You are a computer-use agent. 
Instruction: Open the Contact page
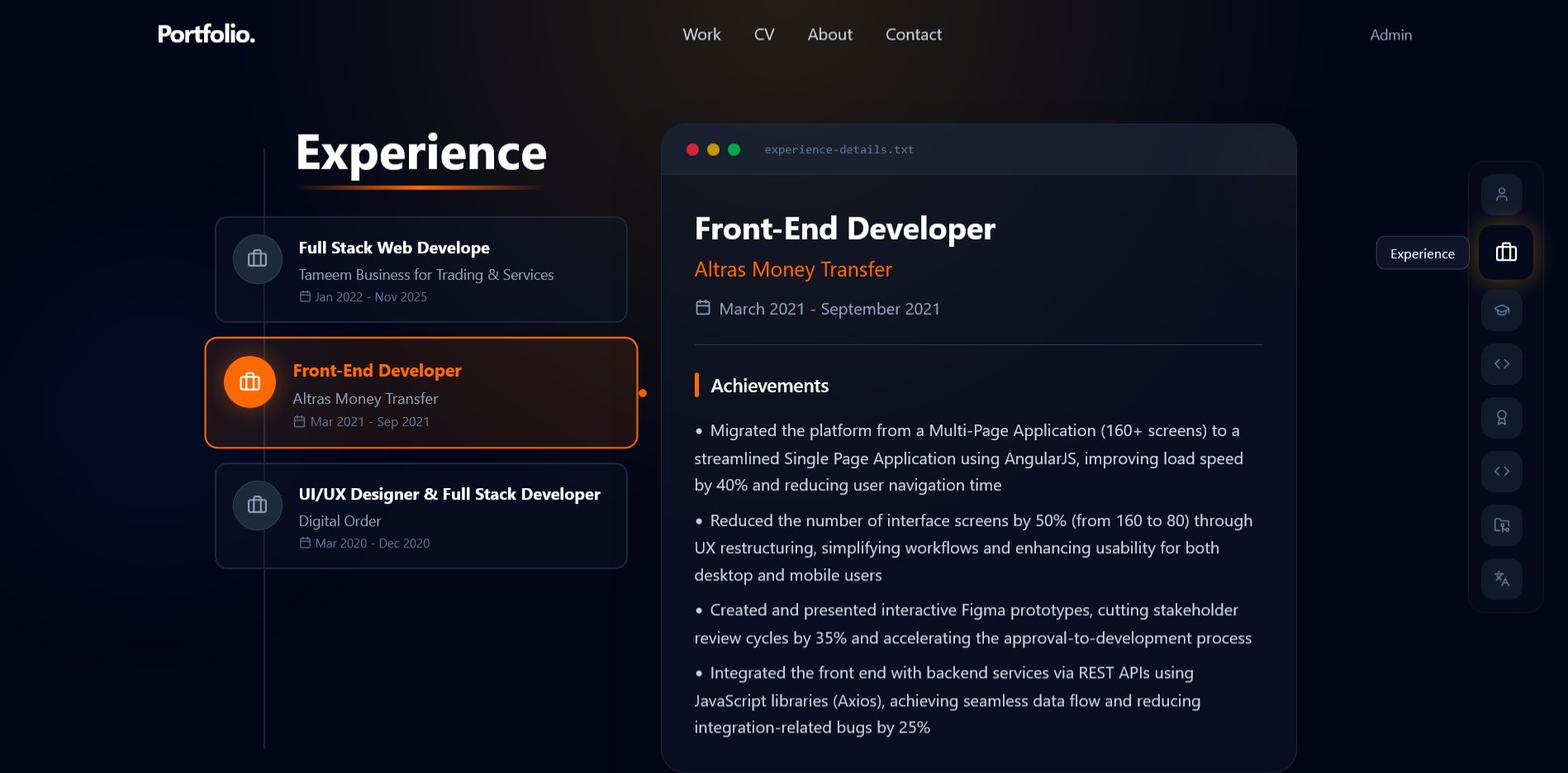(x=913, y=35)
